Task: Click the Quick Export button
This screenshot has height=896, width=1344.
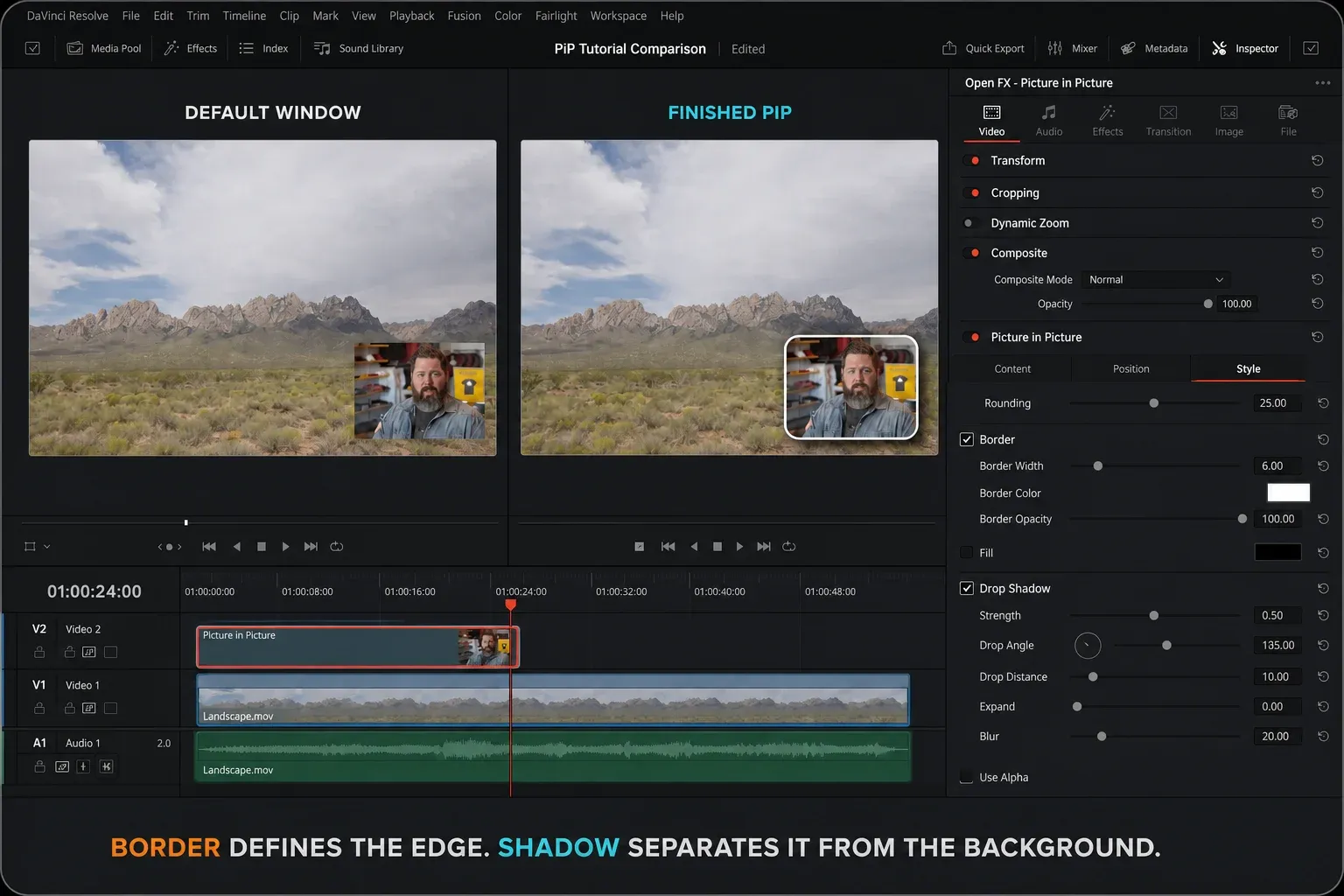Action: [983, 48]
